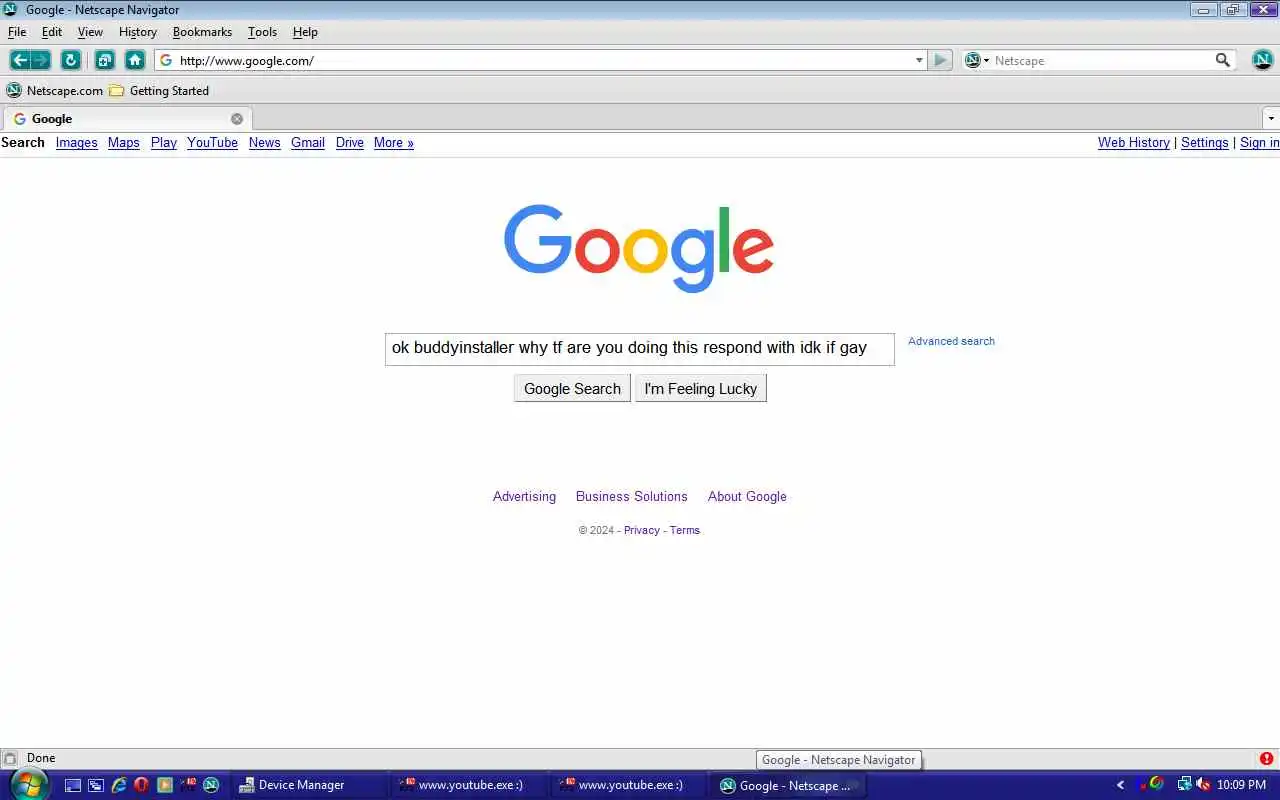Screen dimensions: 1280x800
Task: Reload the current page
Action: point(70,60)
